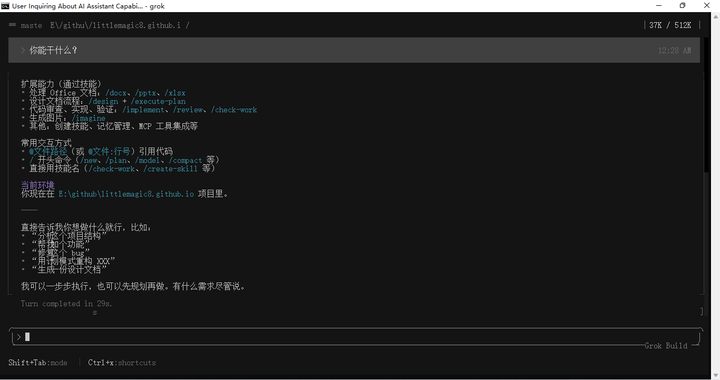This screenshot has width=720, height=380.
Task: Click the "当前环境" heading
Action: [x=38, y=185]
